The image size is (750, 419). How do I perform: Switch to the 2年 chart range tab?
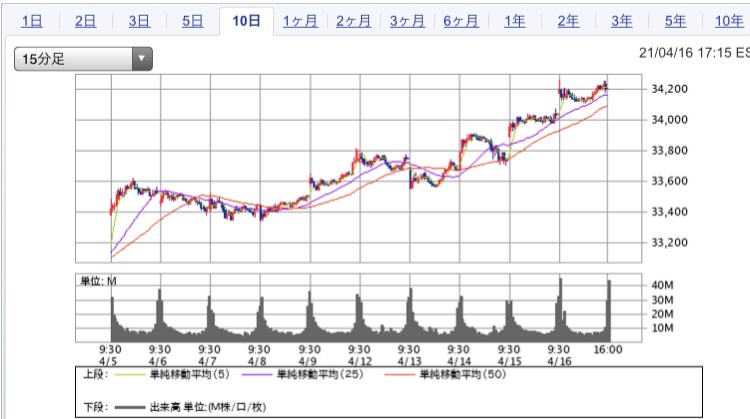(568, 21)
